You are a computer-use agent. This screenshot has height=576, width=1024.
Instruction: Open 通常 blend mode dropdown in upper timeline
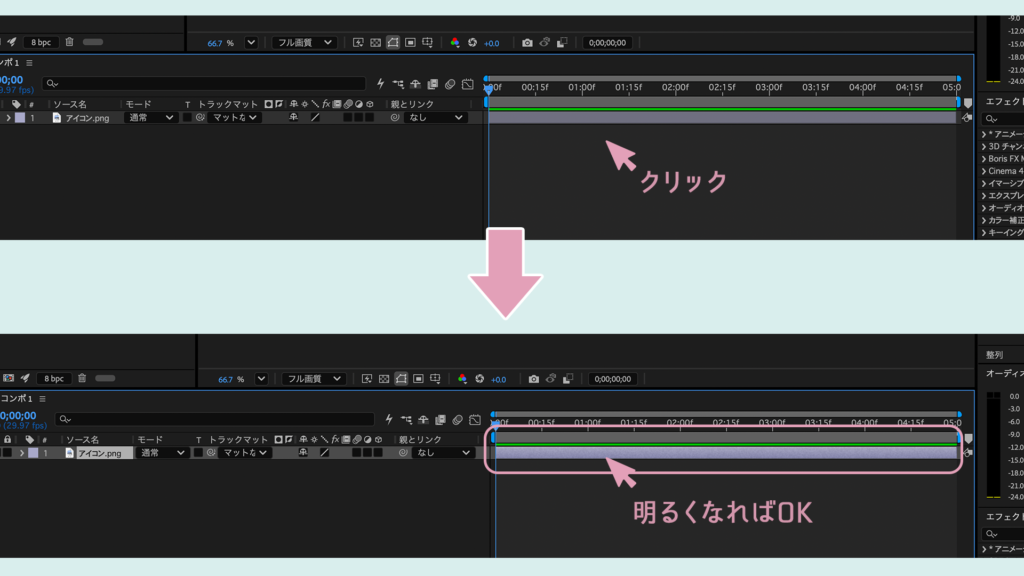(150, 118)
